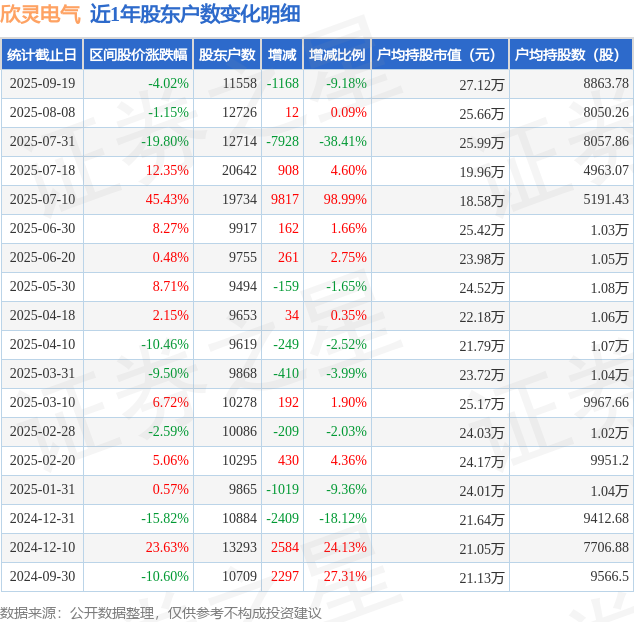Select the date cell 2025-03-10
This screenshot has width=634, height=622.
tap(42, 402)
